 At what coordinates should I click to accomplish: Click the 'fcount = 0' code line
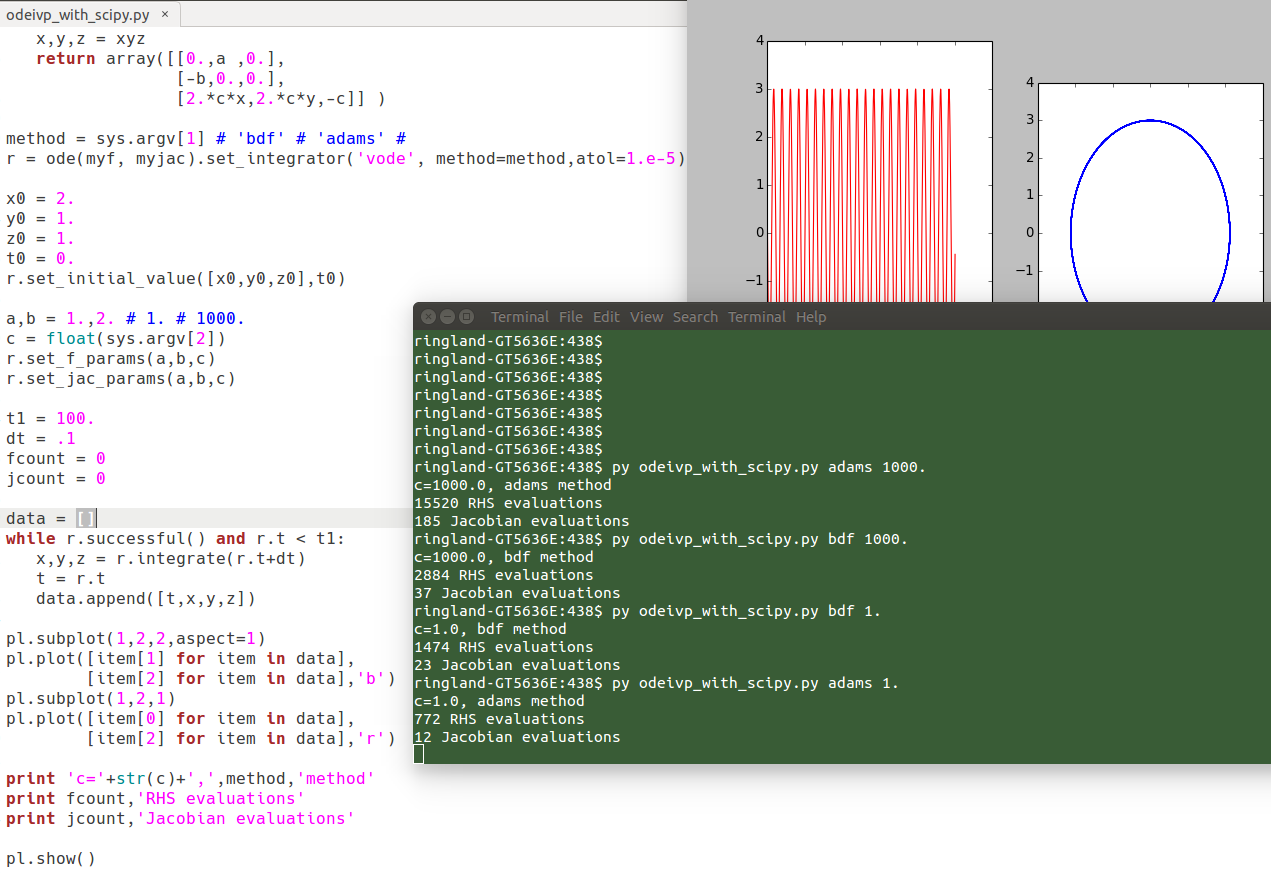(x=55, y=459)
